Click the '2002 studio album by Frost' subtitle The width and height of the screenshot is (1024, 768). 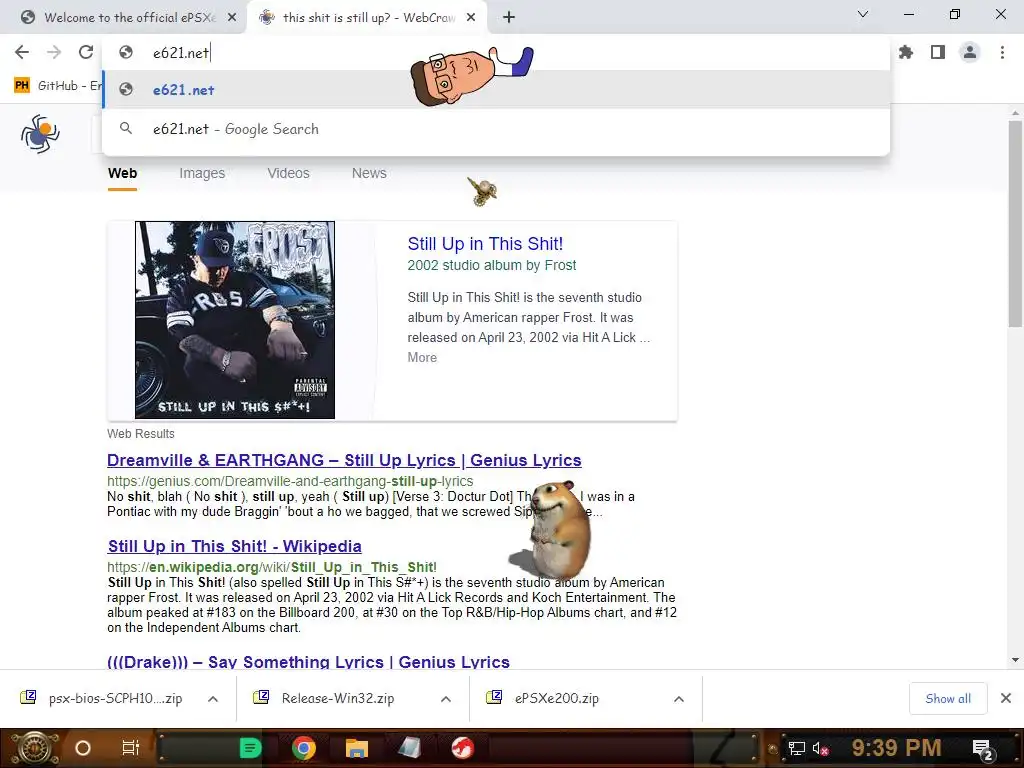click(492, 265)
